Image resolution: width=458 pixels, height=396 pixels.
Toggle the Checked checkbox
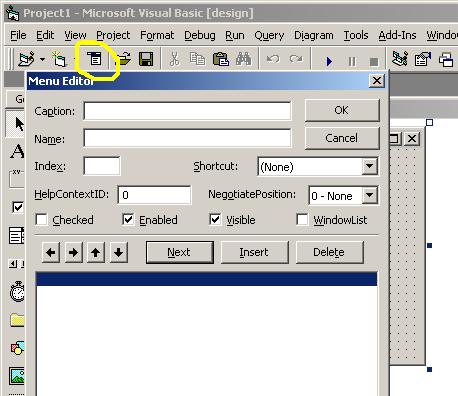41,220
